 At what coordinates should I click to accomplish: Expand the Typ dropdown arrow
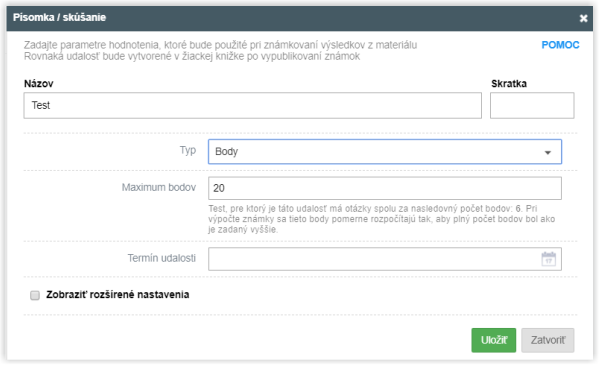point(548,152)
